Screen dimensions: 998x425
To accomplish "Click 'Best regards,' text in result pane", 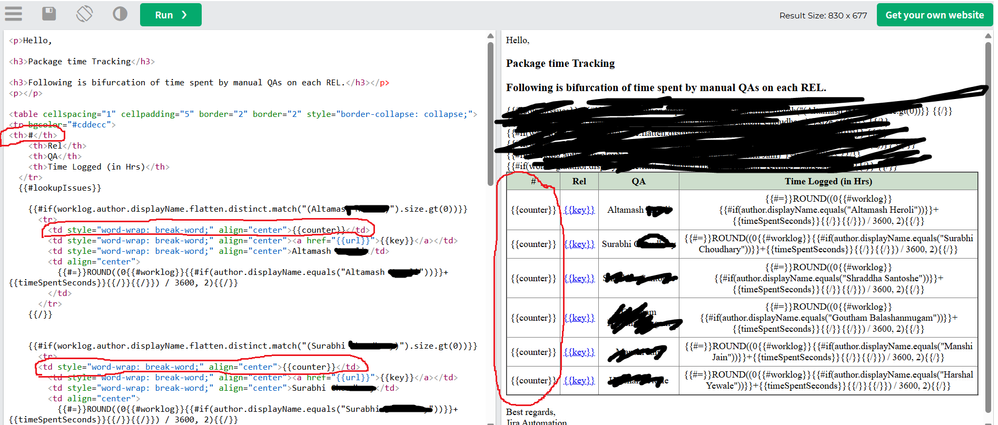I will coord(530,412).
